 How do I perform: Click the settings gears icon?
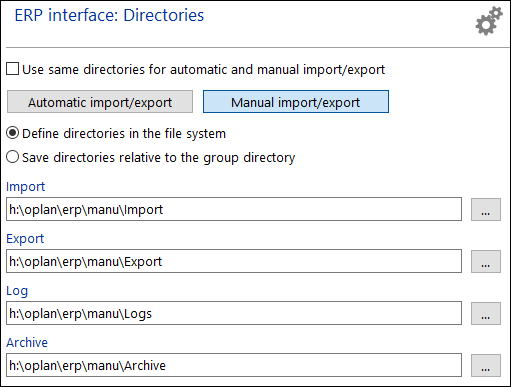[x=489, y=21]
